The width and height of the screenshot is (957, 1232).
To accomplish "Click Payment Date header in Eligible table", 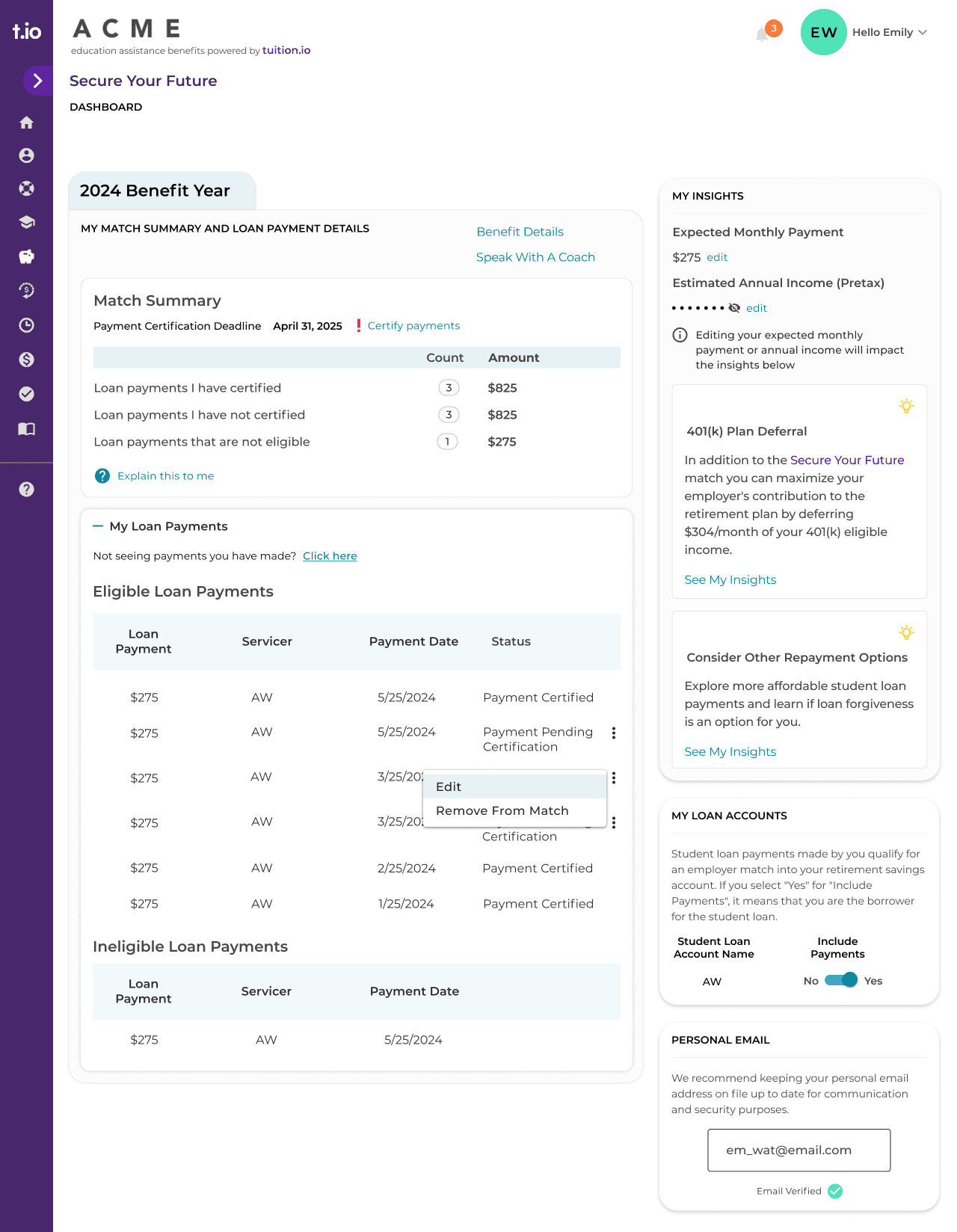I will 413,641.
